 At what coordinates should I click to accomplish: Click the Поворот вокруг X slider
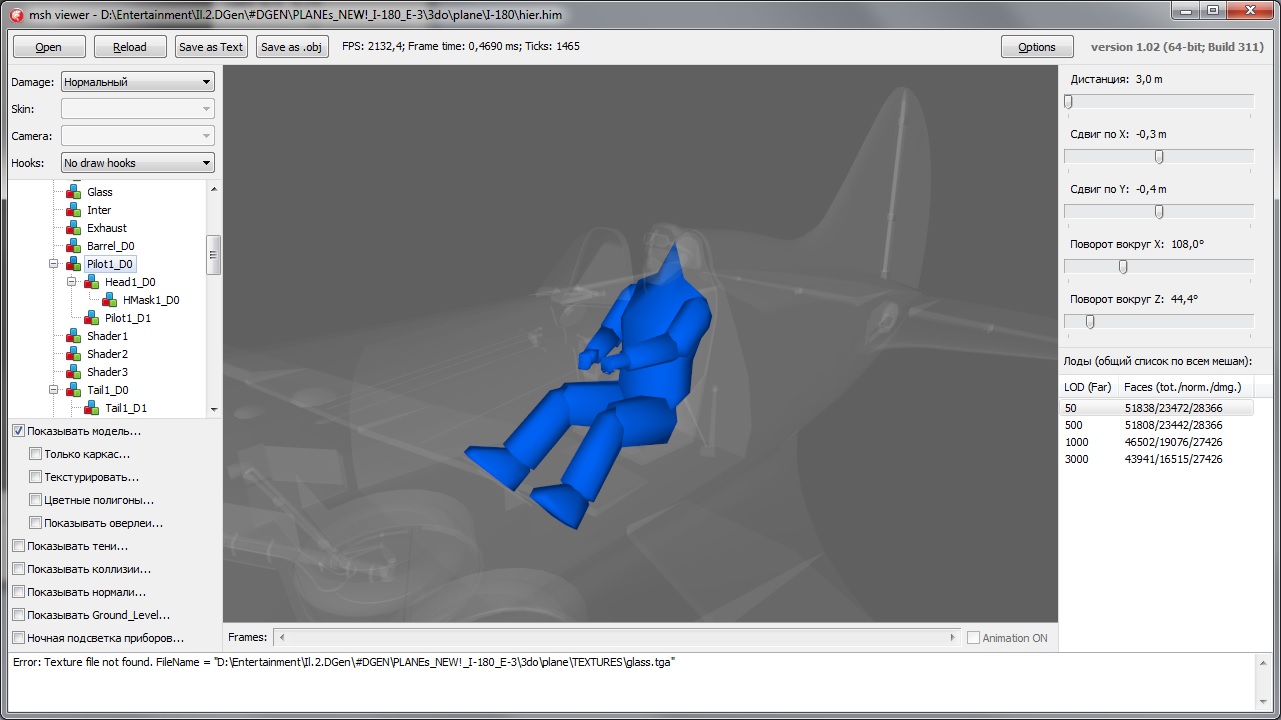click(x=1123, y=267)
